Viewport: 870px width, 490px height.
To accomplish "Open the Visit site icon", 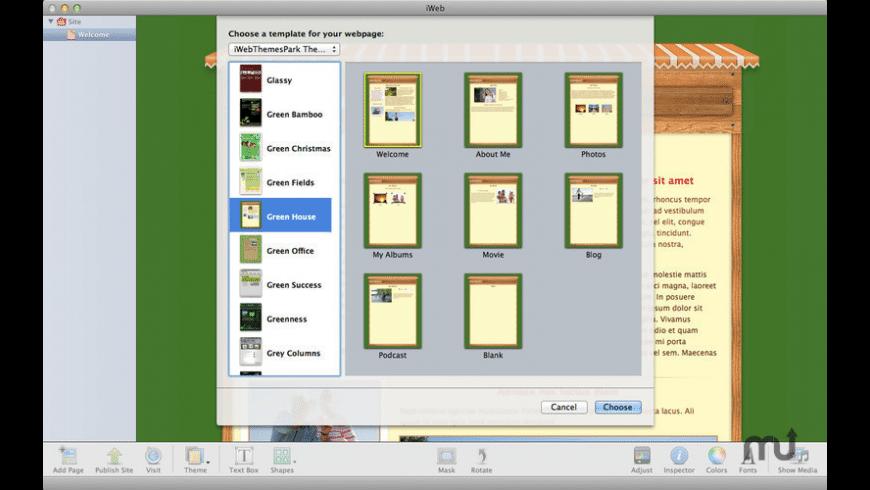I will point(153,456).
